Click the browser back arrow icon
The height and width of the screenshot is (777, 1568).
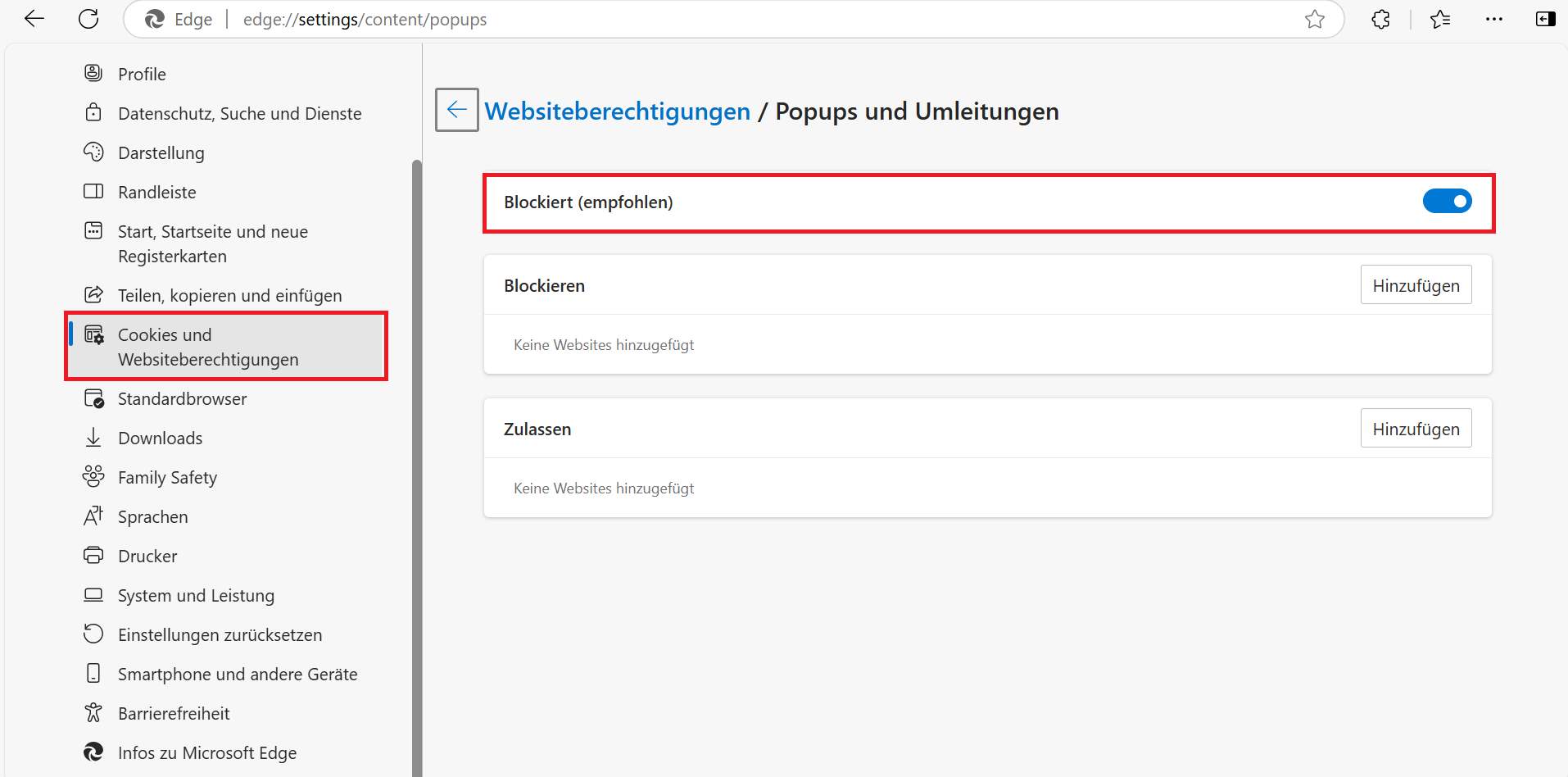coord(34,19)
